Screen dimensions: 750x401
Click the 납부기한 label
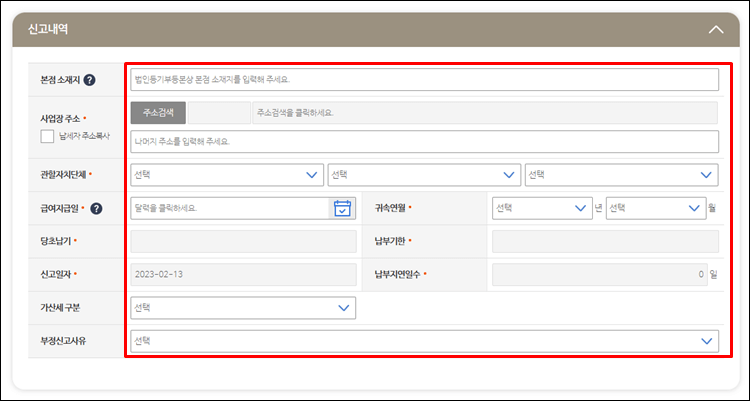390,241
